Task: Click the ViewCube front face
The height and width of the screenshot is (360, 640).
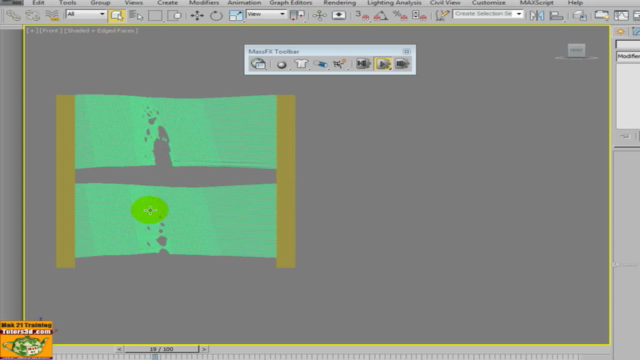Action: (x=576, y=50)
